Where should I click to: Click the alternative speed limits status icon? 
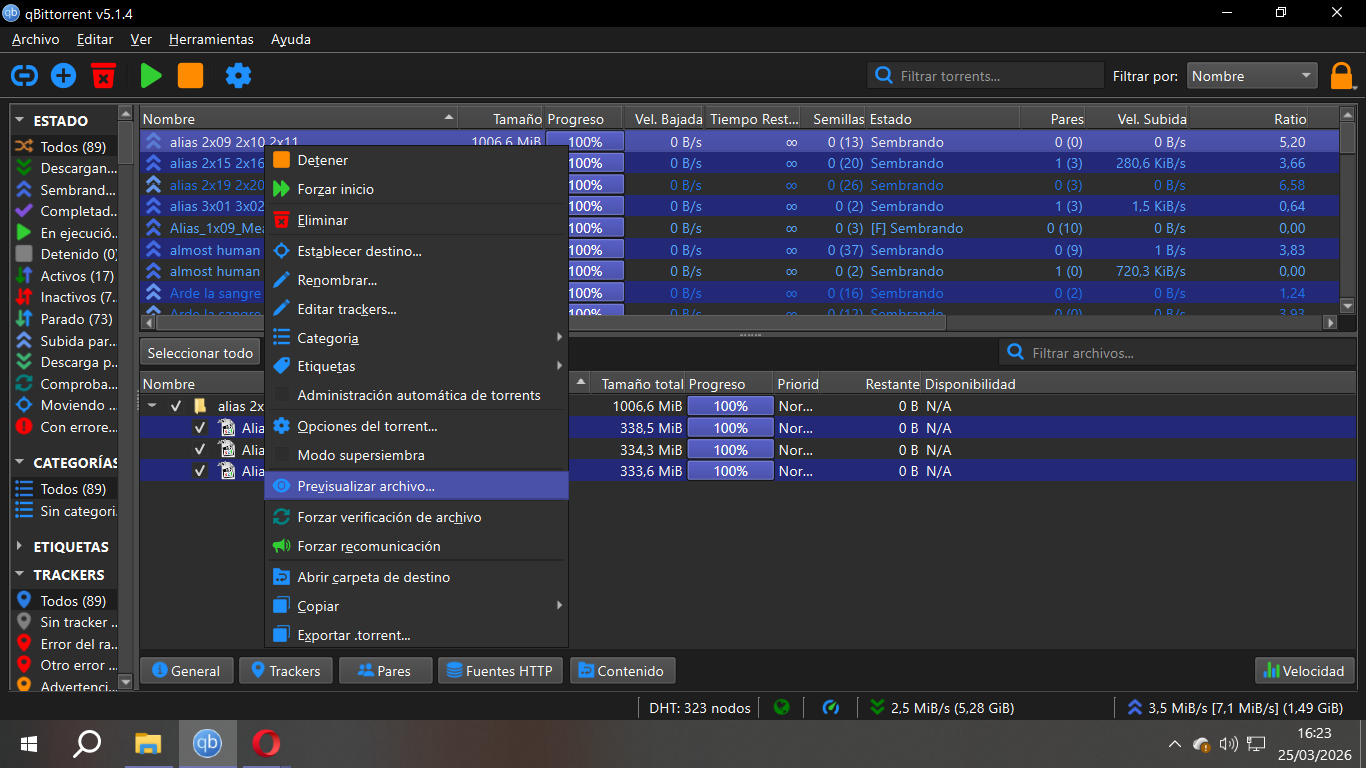click(x=830, y=708)
